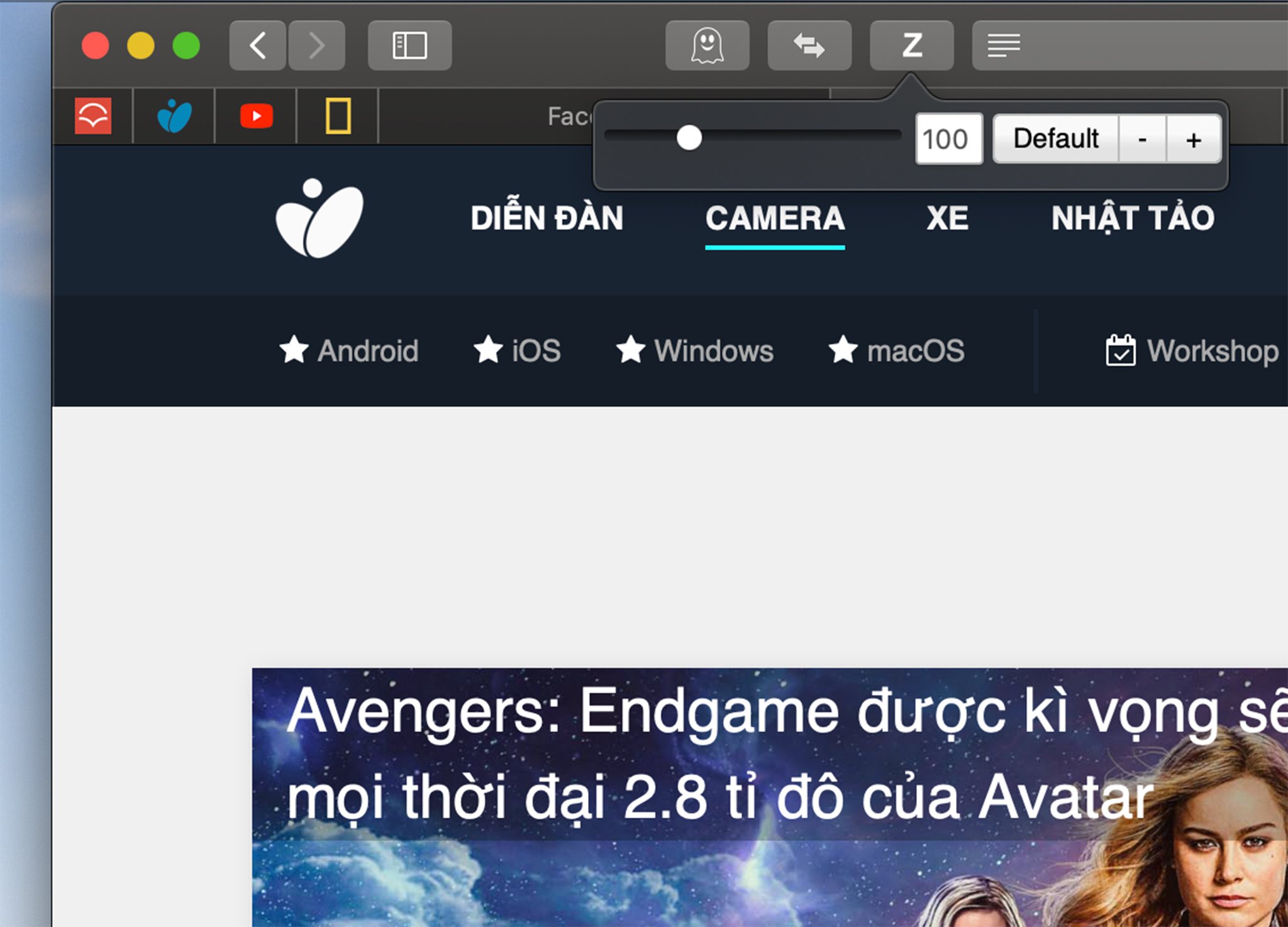Drag the zoom level slider
1288x927 pixels.
click(689, 138)
